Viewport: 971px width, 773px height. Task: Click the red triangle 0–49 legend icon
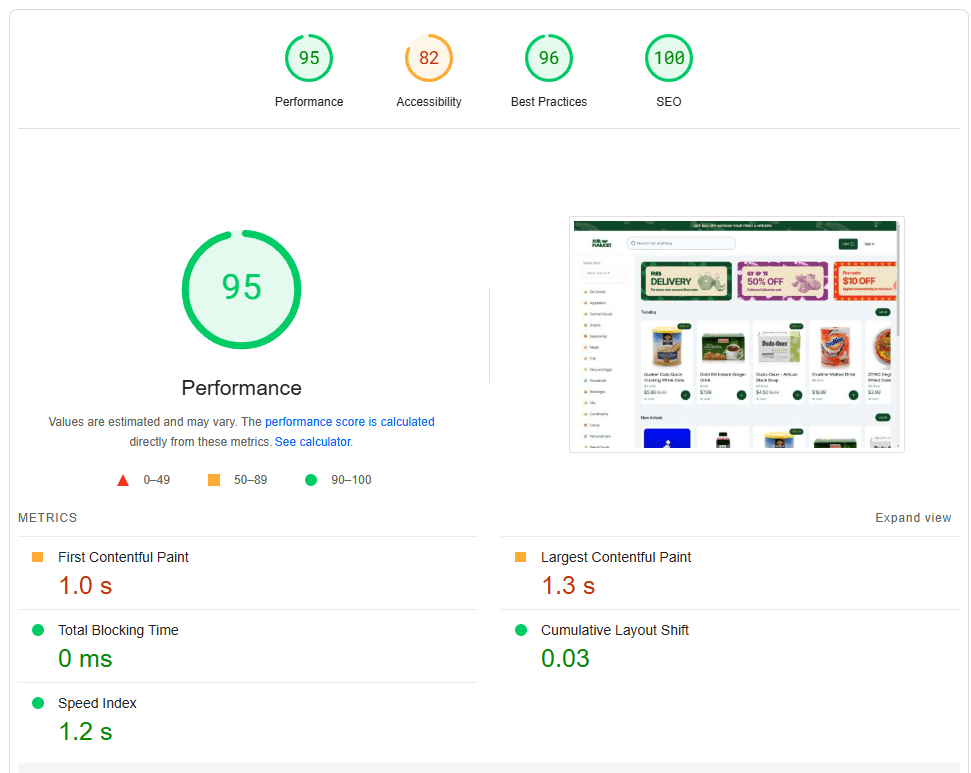click(123, 480)
